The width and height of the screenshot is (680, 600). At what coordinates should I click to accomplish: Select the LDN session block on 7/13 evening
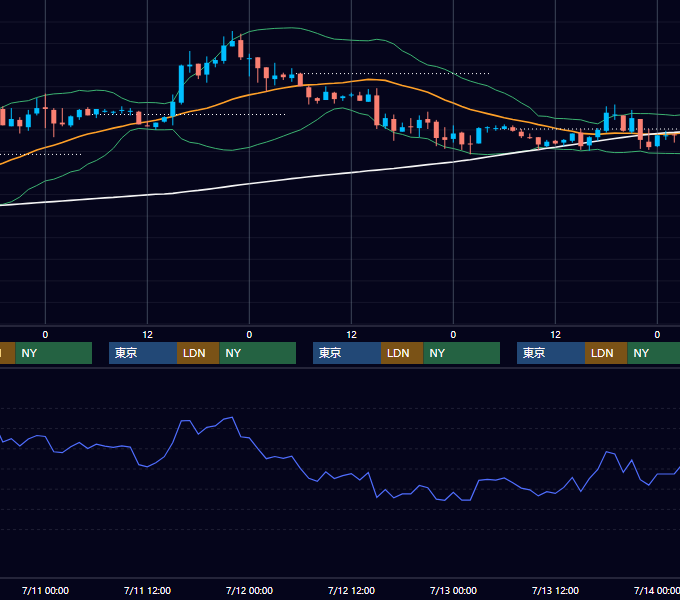[606, 353]
